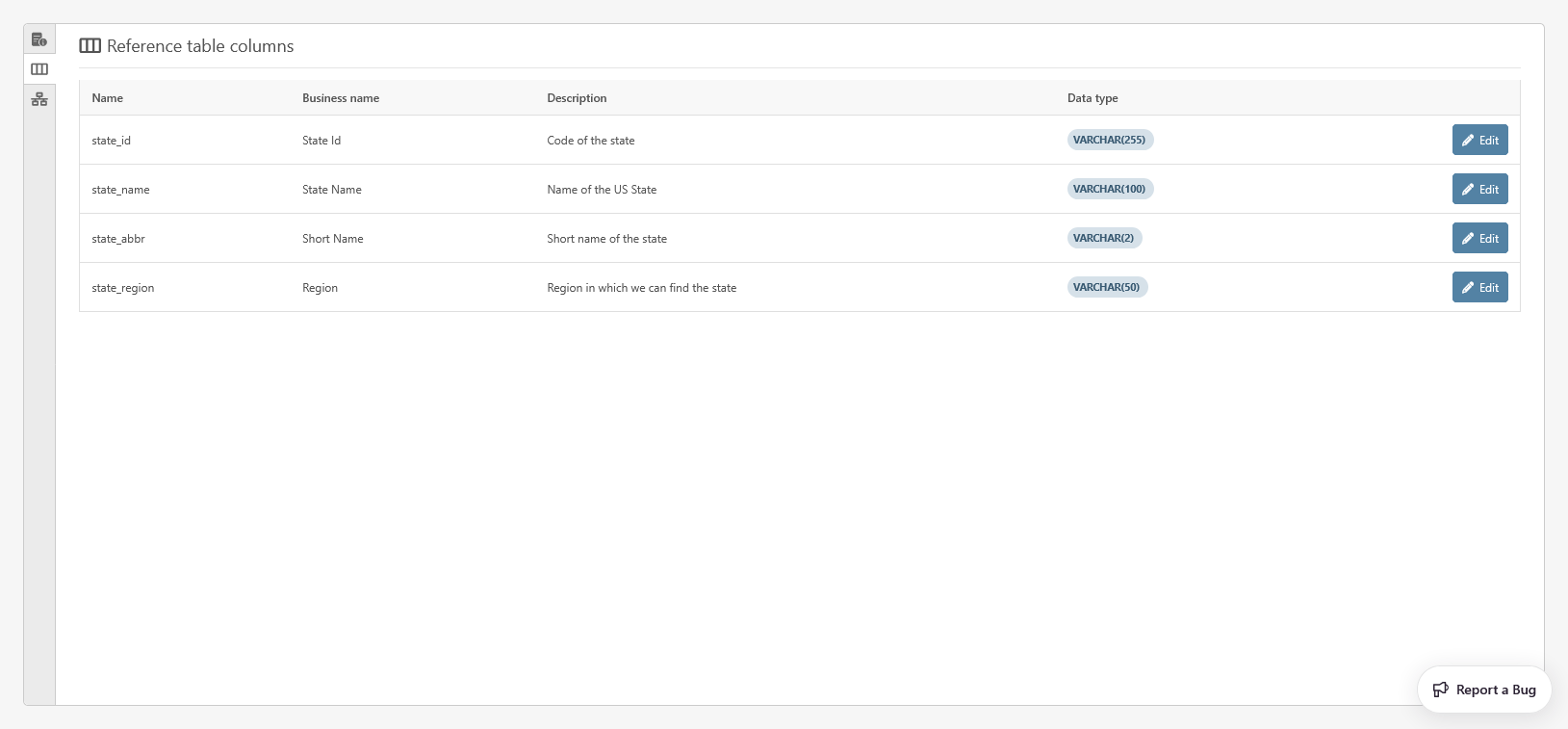Click the VARCHAR(100) data type badge

[x=1110, y=189]
